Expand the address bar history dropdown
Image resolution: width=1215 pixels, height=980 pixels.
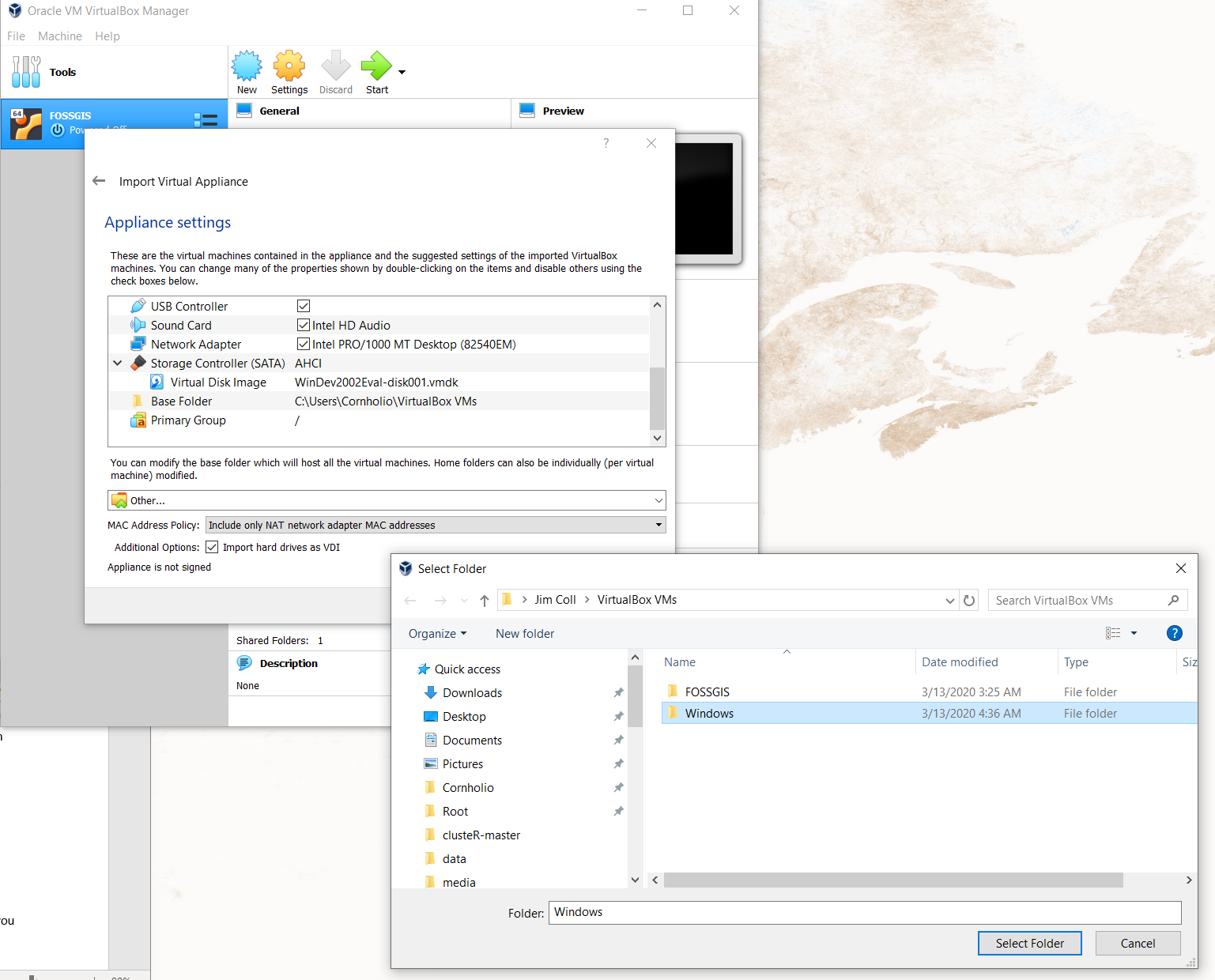point(949,601)
